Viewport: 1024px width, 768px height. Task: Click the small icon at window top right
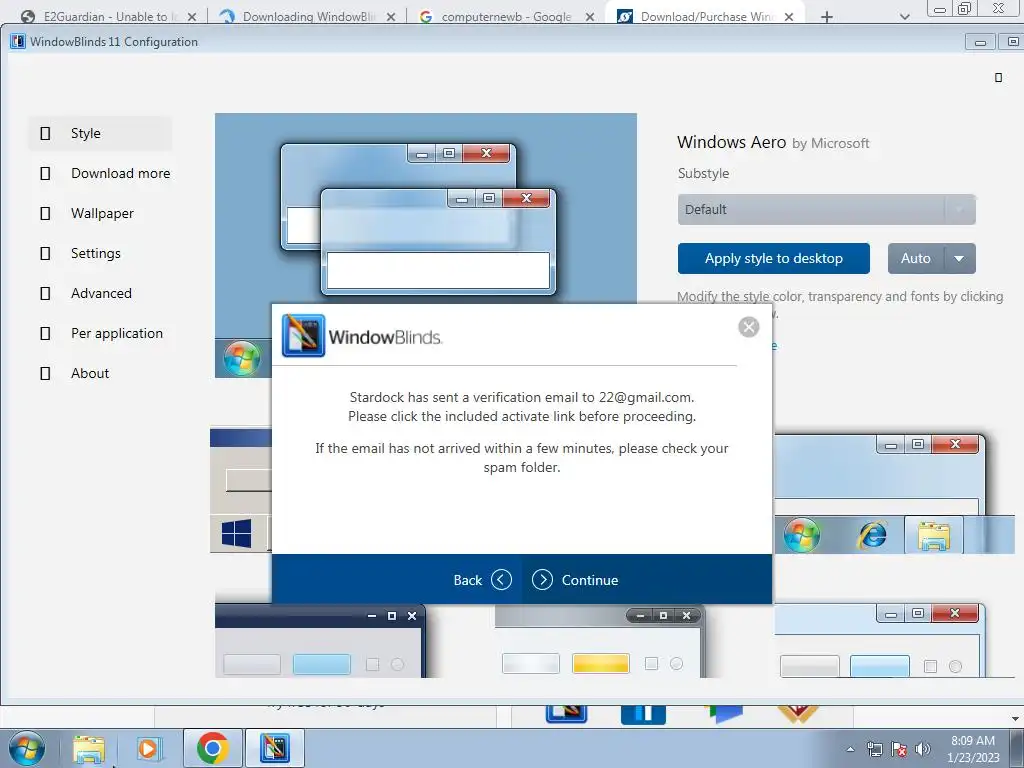[x=998, y=78]
